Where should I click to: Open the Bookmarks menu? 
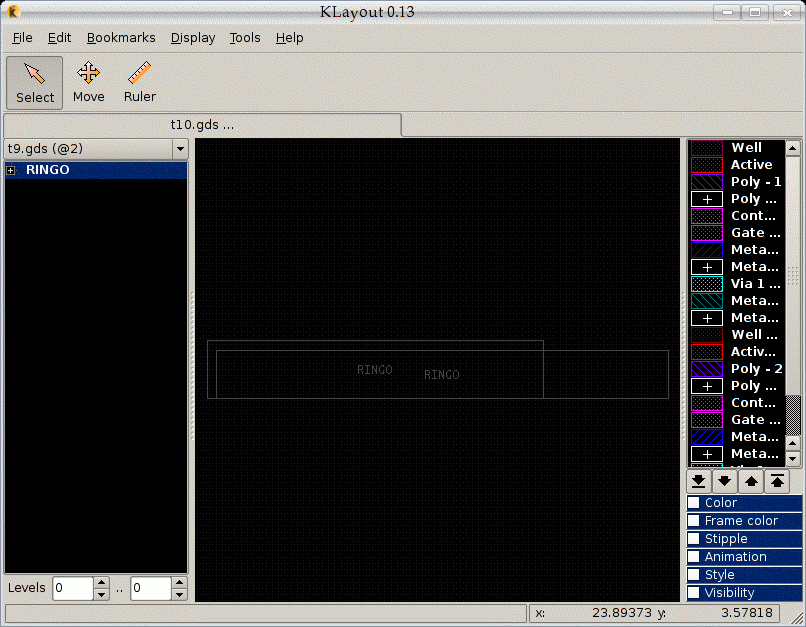(121, 38)
